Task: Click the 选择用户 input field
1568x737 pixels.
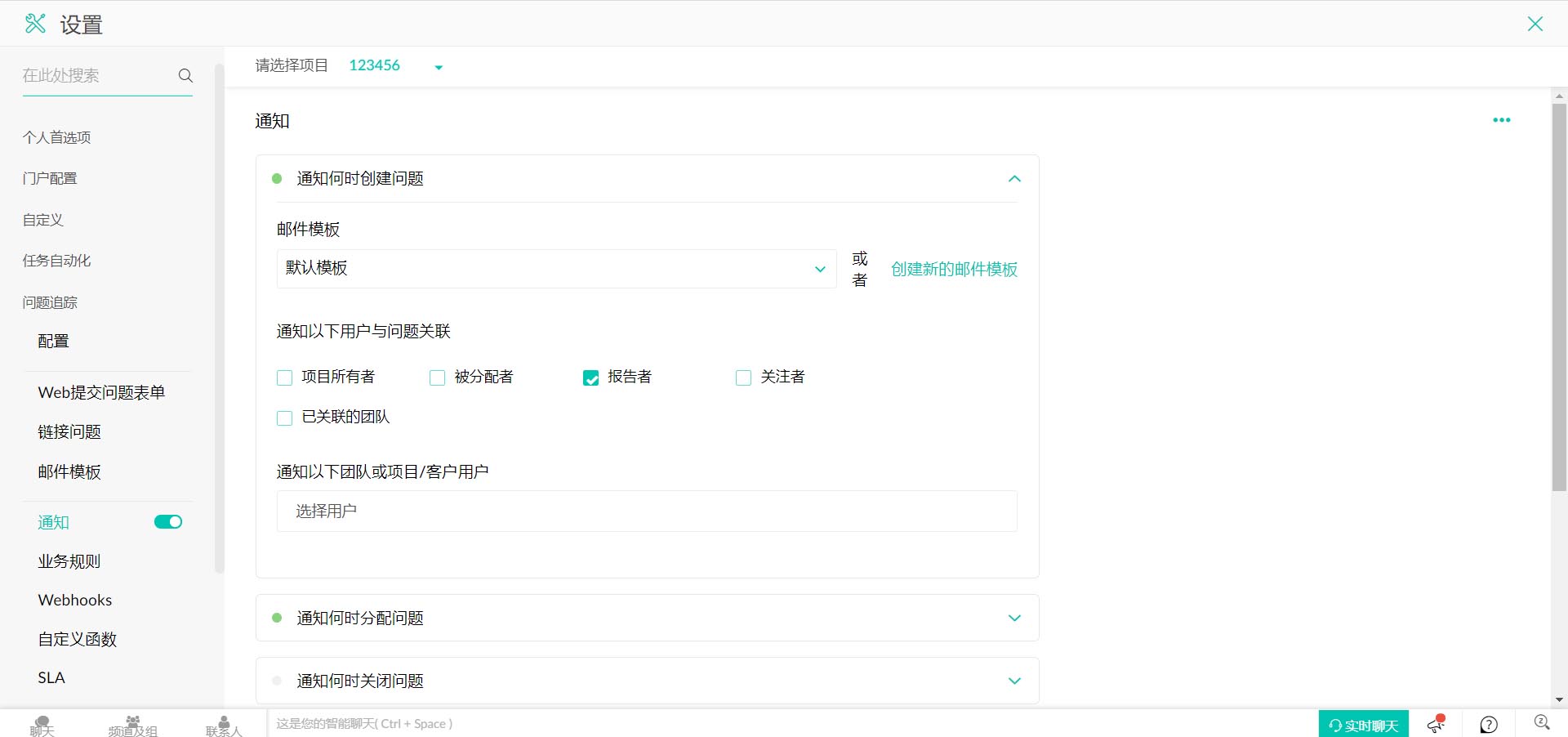Action: [x=647, y=511]
